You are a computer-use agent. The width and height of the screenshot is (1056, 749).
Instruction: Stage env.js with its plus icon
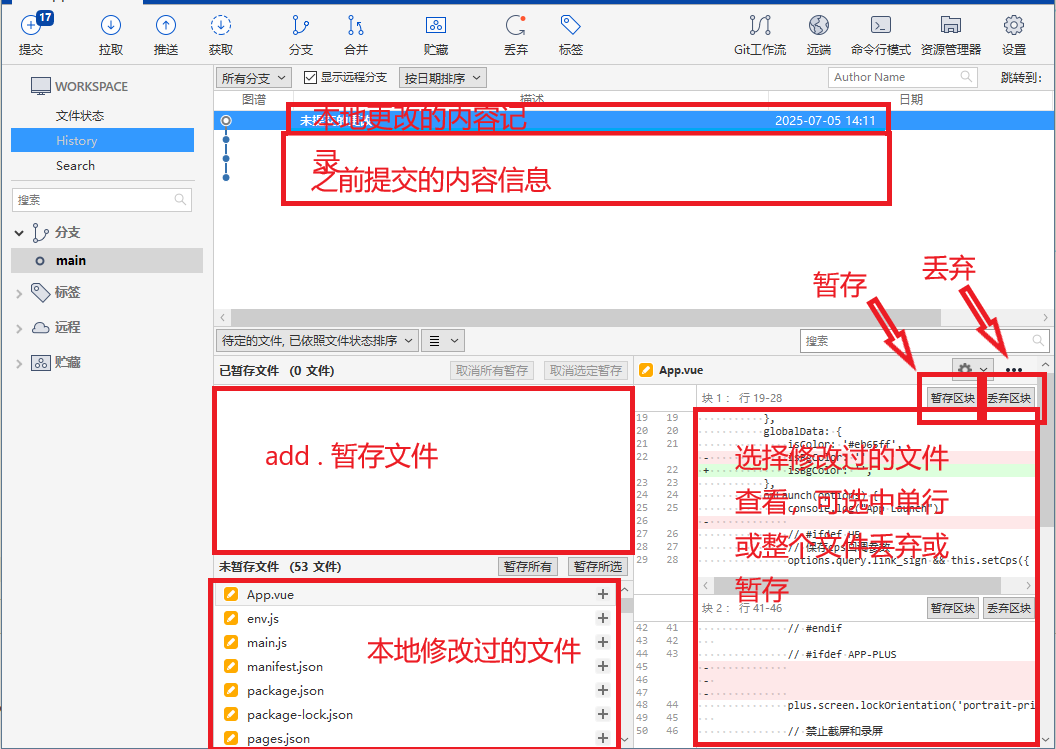click(603, 618)
